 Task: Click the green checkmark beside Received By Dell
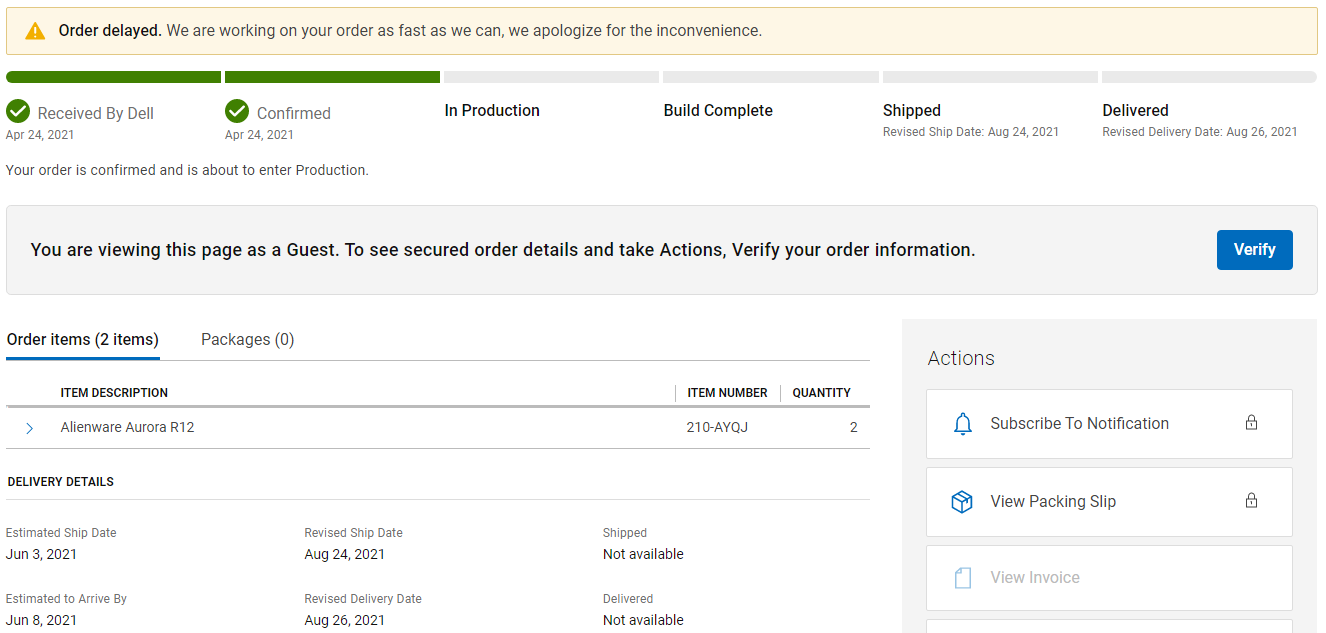[18, 110]
